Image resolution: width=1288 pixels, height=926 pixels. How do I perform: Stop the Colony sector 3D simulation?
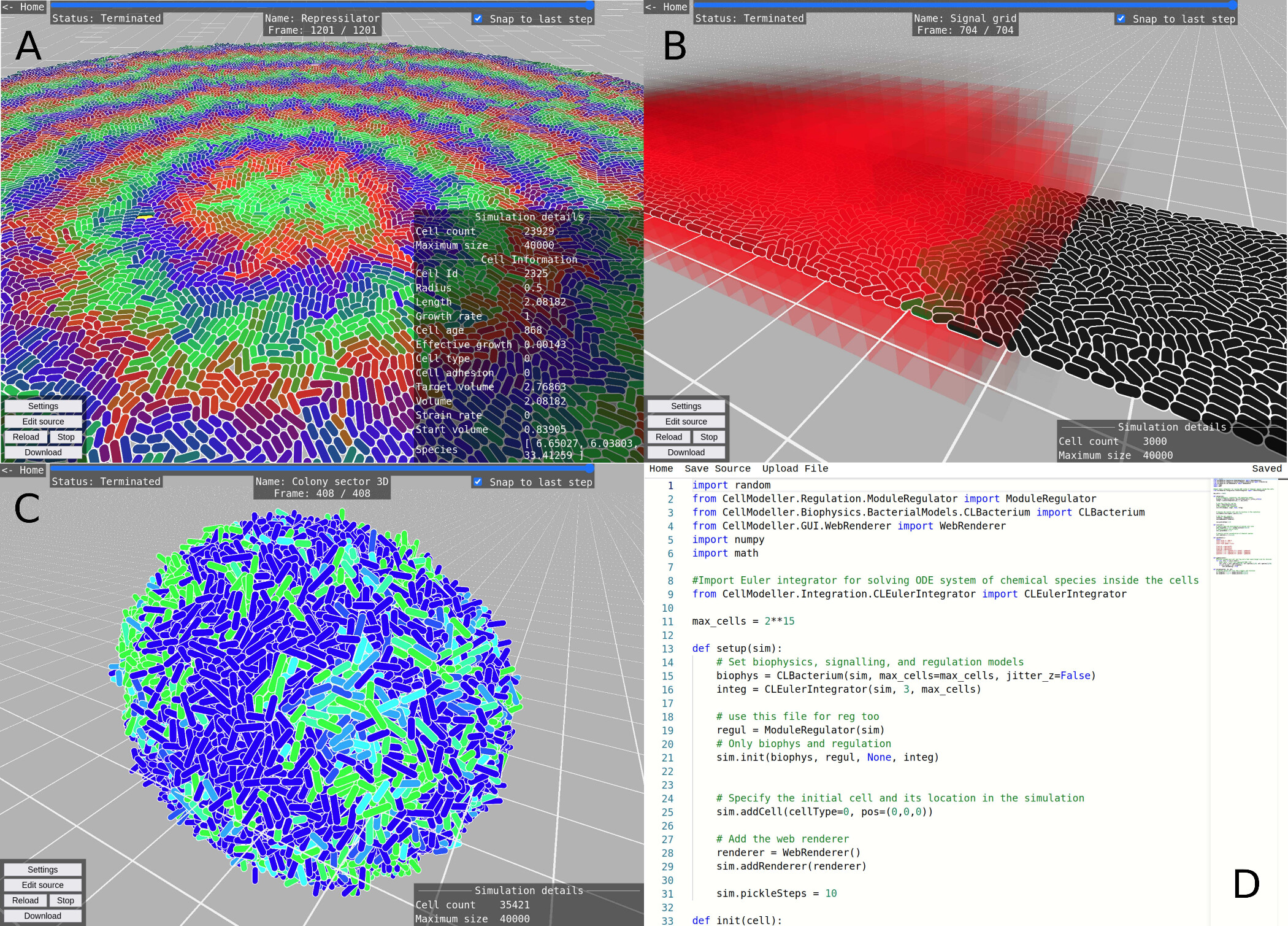[66, 900]
